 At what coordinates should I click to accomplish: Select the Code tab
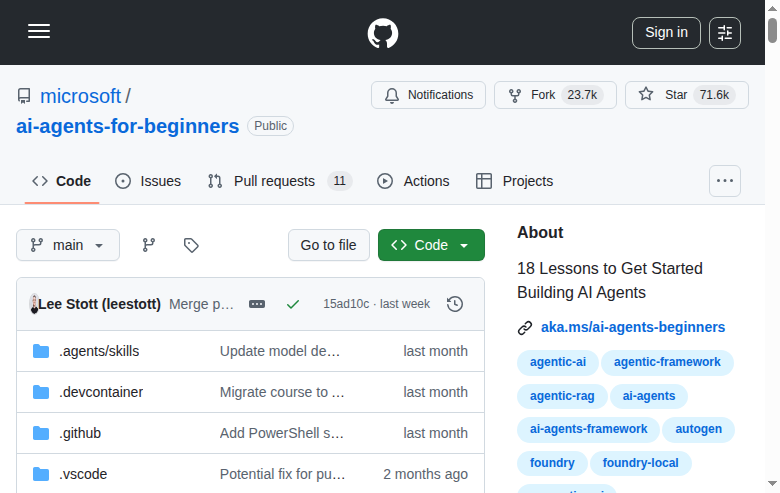(x=62, y=181)
